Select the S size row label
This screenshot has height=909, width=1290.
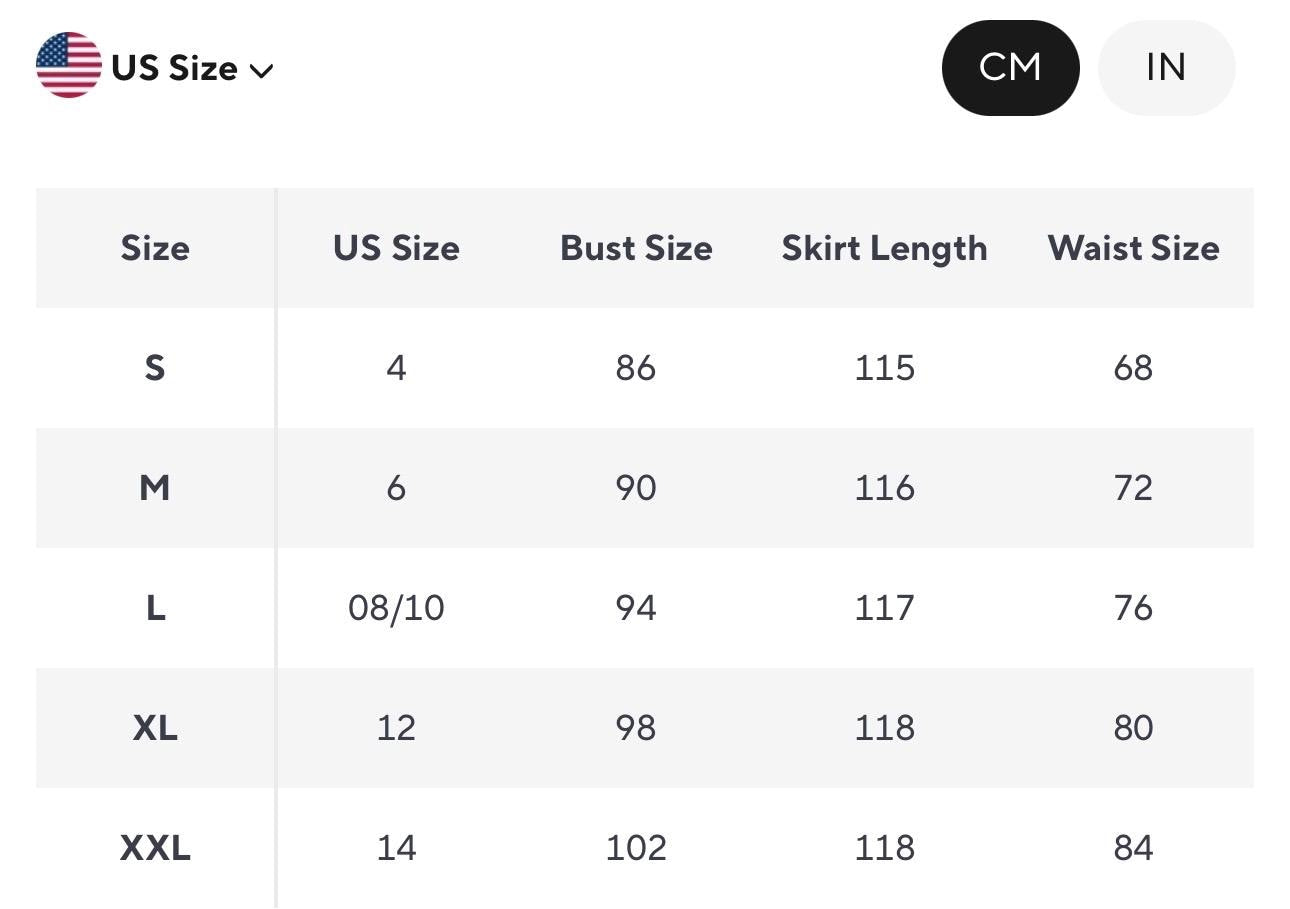pos(155,368)
